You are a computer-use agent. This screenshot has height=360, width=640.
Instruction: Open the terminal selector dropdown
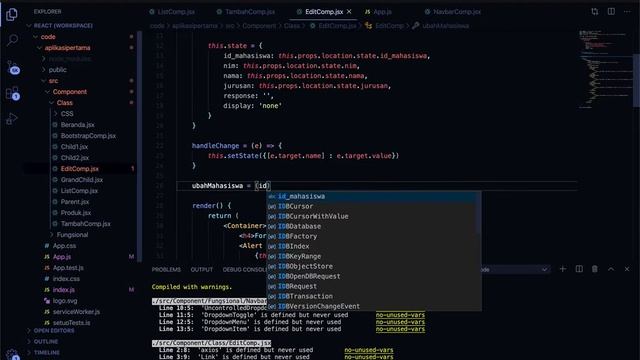(x=516, y=269)
